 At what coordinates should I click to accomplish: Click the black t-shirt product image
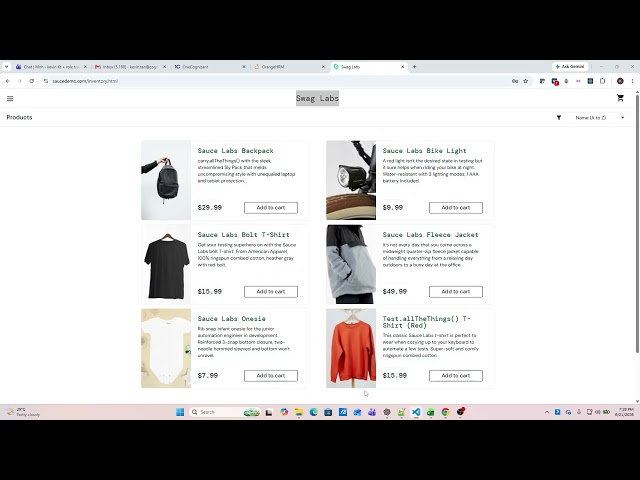click(166, 264)
